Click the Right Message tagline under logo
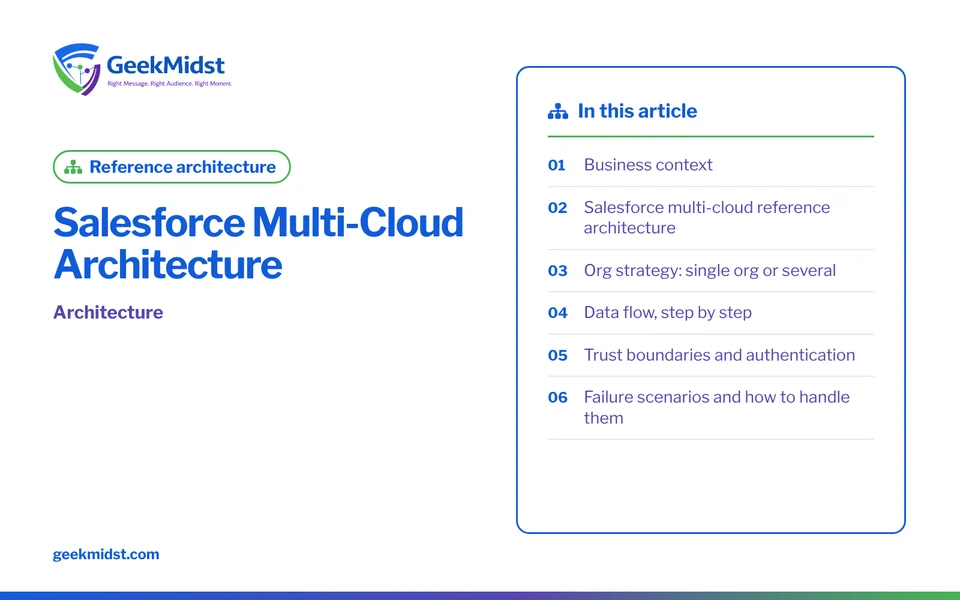The width and height of the screenshot is (960, 600). point(170,83)
